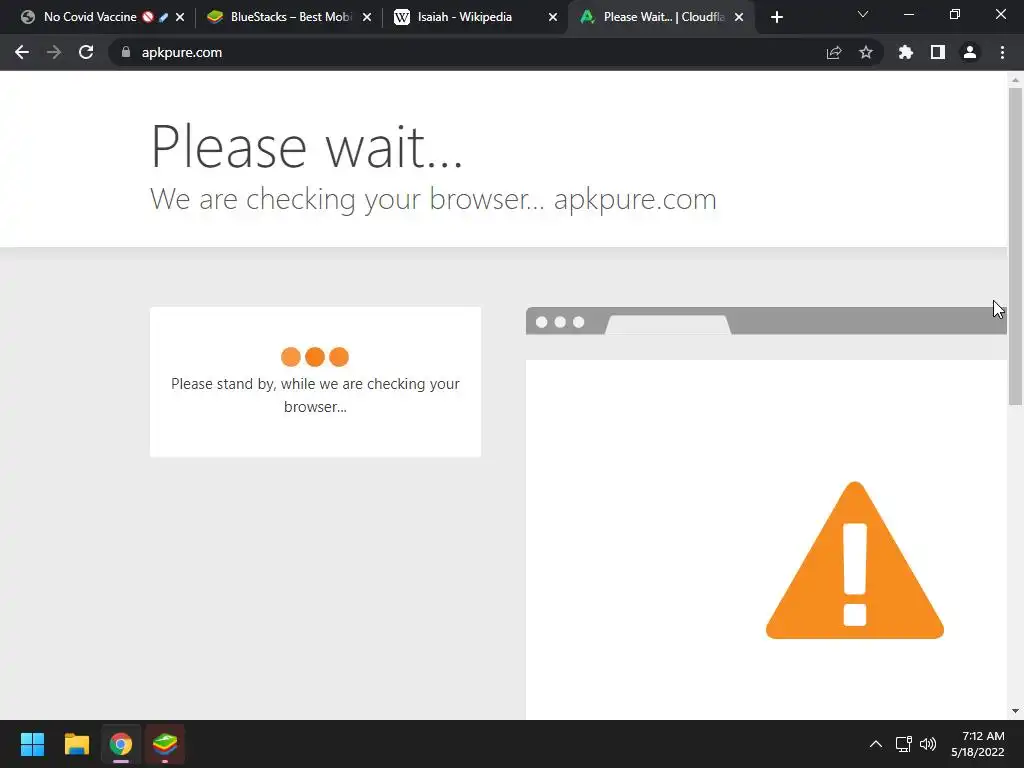Screen dimensions: 1024x768
Task: Close the Please Wait Cloudflare tab
Action: pos(739,17)
